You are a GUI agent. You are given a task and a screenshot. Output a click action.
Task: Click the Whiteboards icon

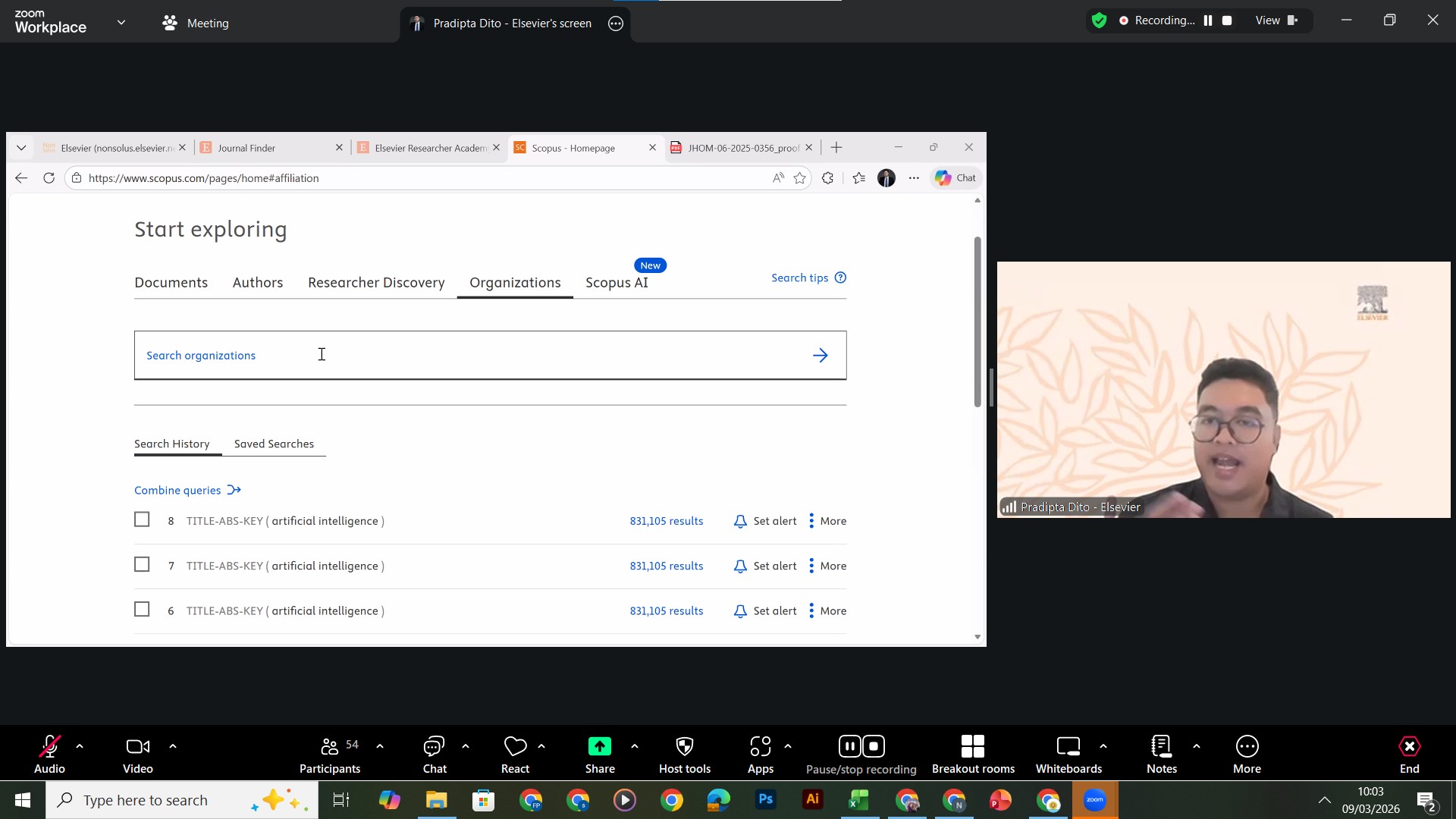(1068, 747)
